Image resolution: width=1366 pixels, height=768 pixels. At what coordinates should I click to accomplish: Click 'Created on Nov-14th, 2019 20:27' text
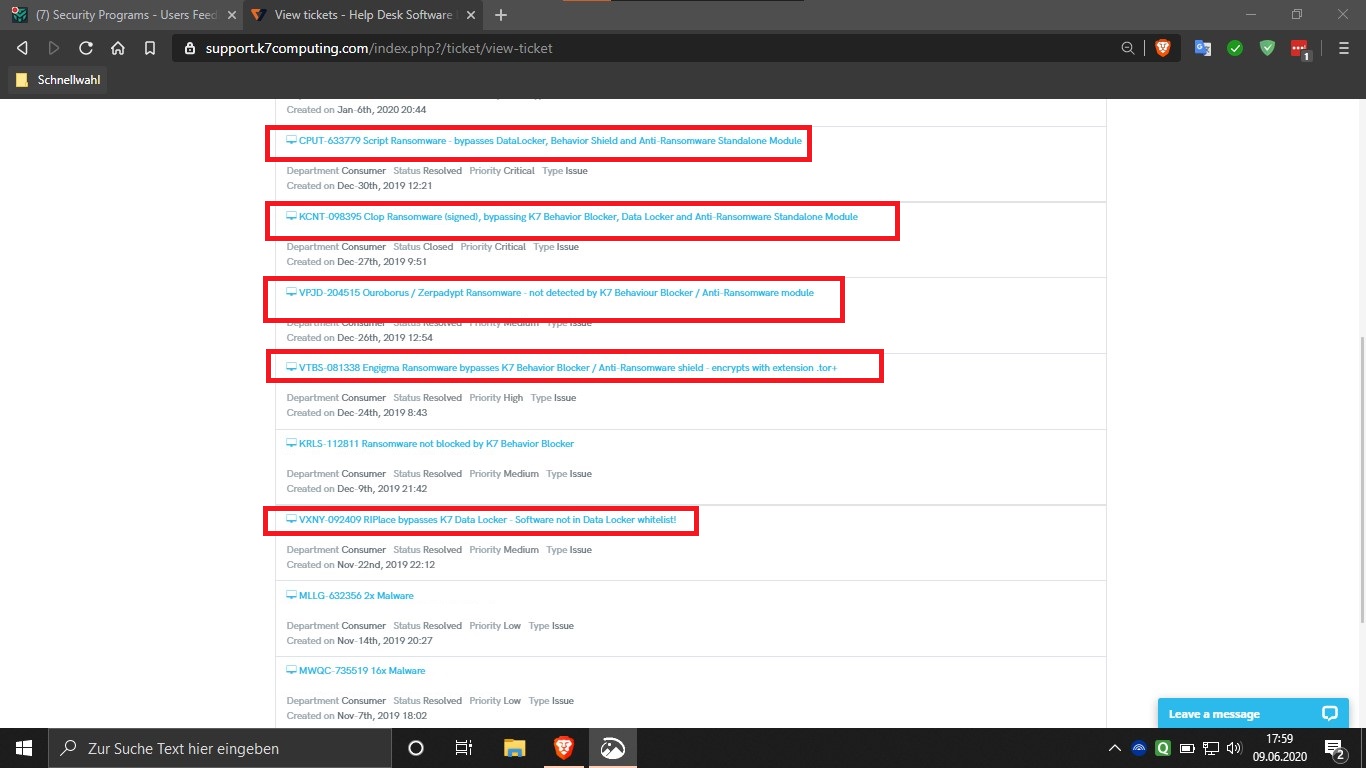(x=360, y=641)
